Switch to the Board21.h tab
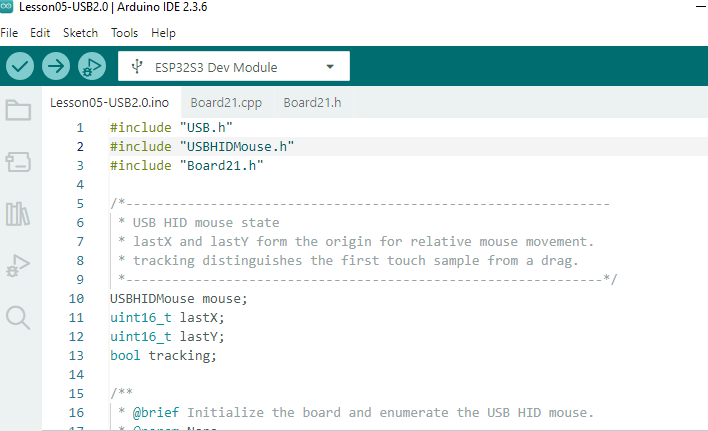708x431 pixels. 312,102
